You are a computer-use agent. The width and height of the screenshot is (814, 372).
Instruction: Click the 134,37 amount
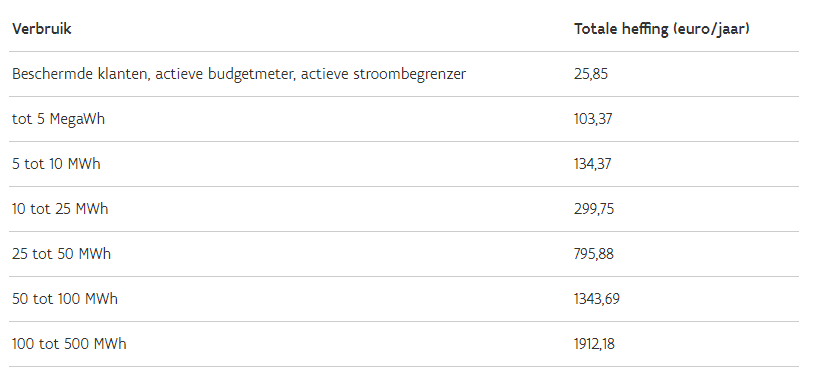coord(593,164)
